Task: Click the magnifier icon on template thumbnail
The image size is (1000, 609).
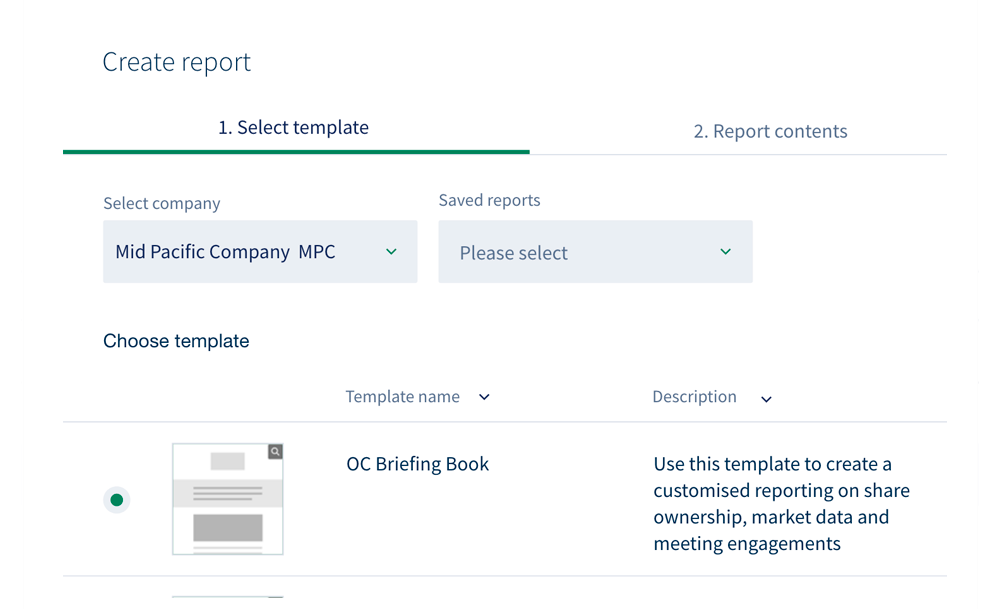Action: pos(275,452)
